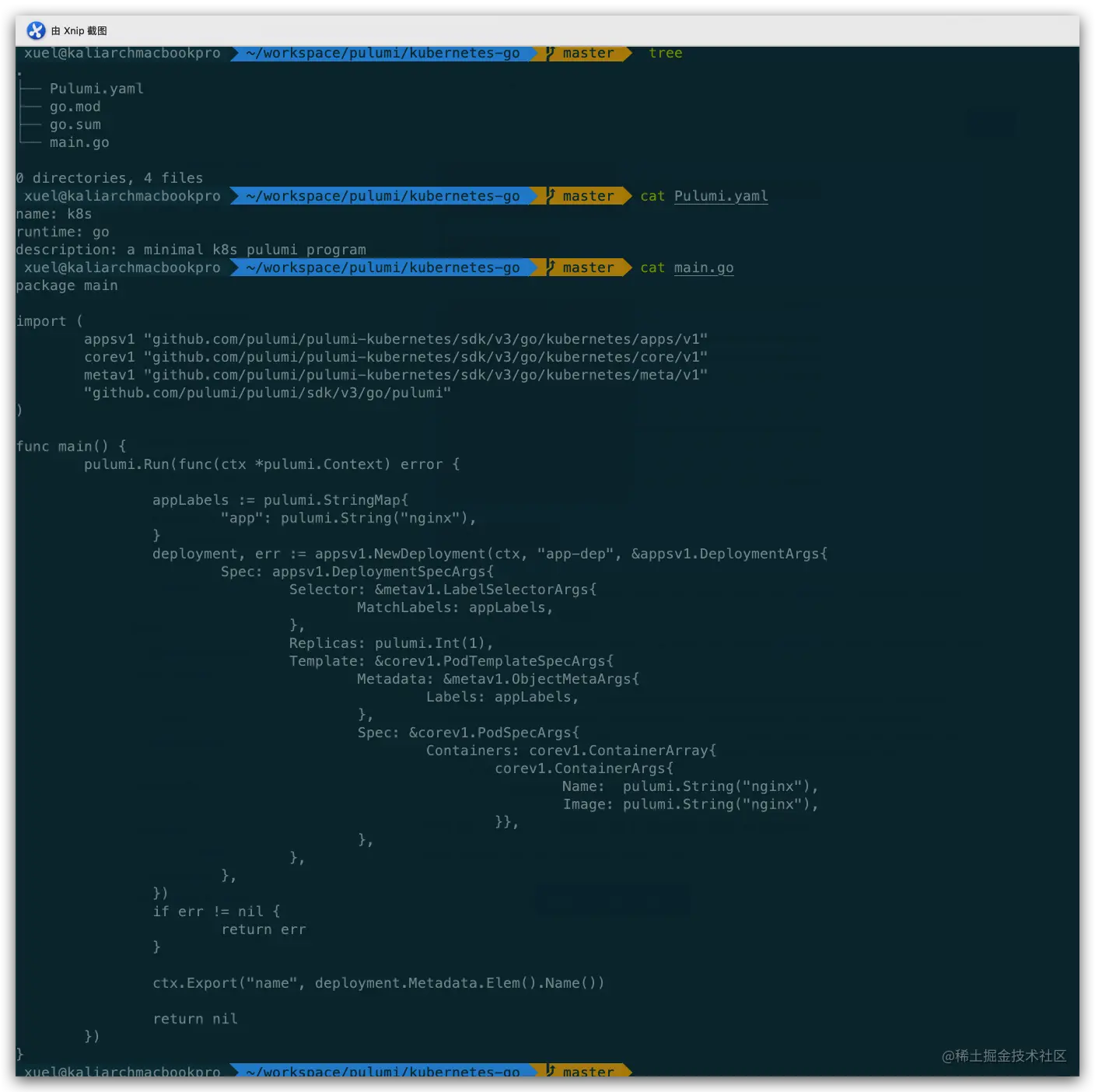Click 'xuel@kaliarchmacbookpro' on the tree prompt line
This screenshot has height=1092, width=1095.
122,53
